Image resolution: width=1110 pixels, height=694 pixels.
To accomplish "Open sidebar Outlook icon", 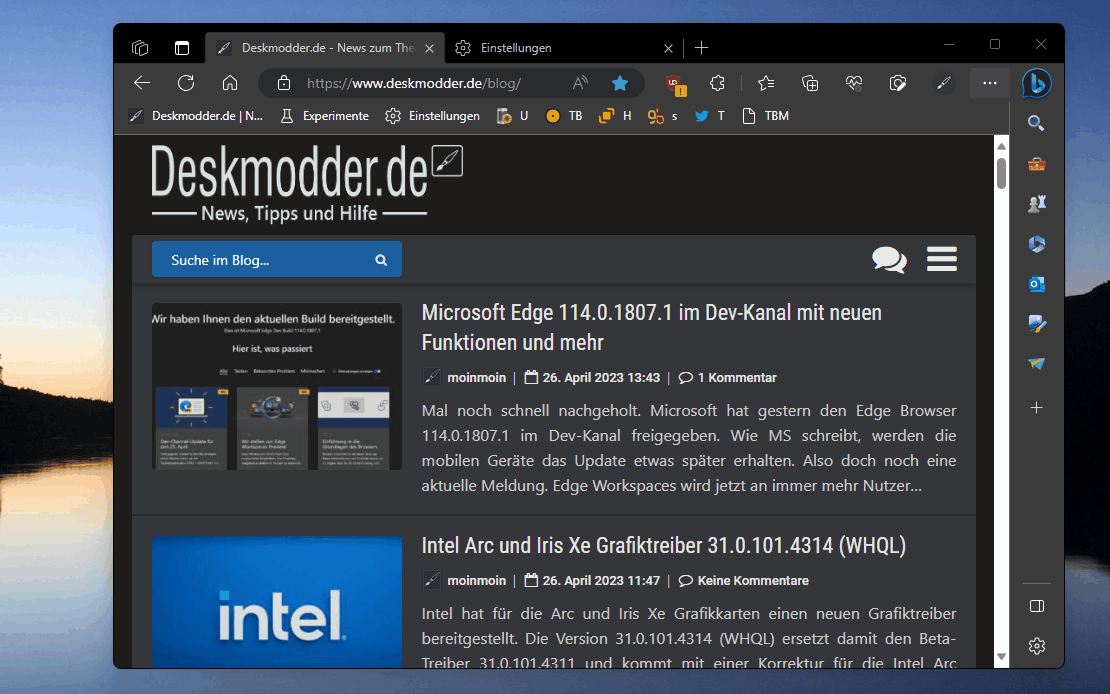I will coord(1036,284).
